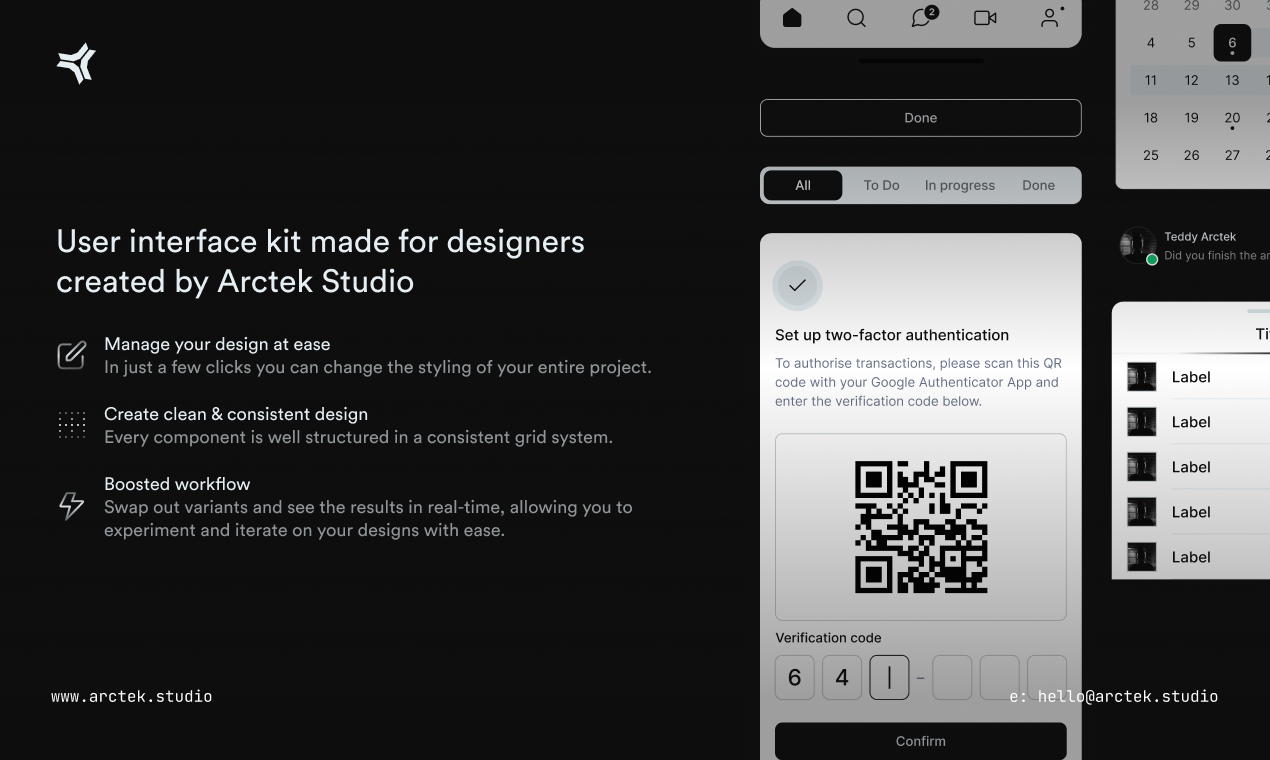Click 'Create clean & consistent design' text
1270x760 pixels.
[x=236, y=414]
